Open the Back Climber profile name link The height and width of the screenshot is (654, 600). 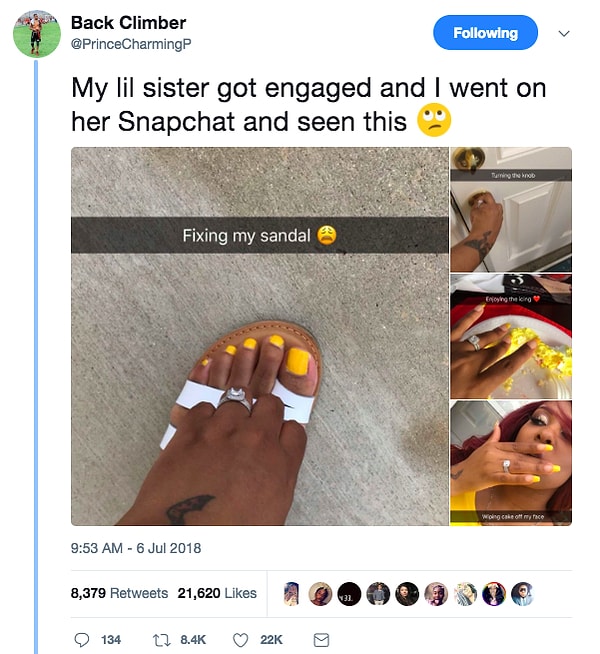pos(128,22)
